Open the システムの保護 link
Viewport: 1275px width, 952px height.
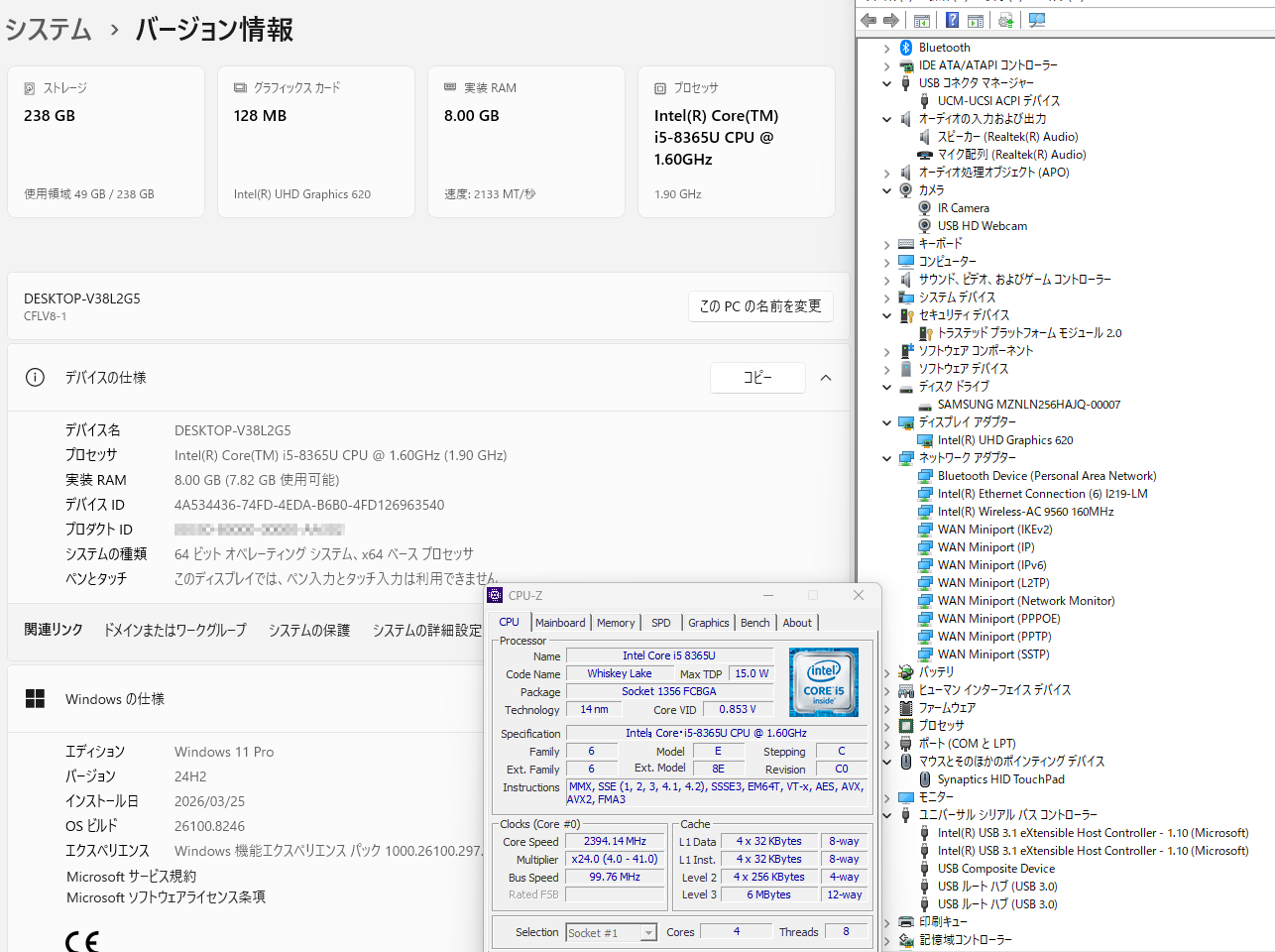click(x=309, y=630)
